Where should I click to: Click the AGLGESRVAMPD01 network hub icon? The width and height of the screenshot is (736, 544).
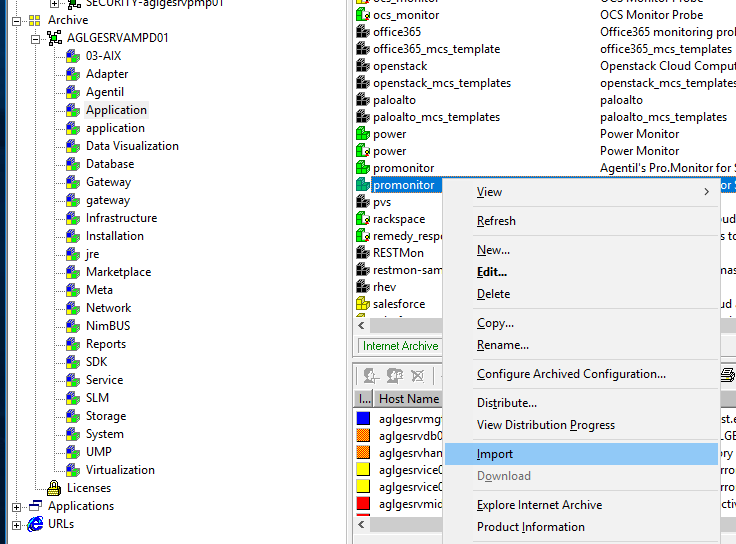[x=54, y=38]
